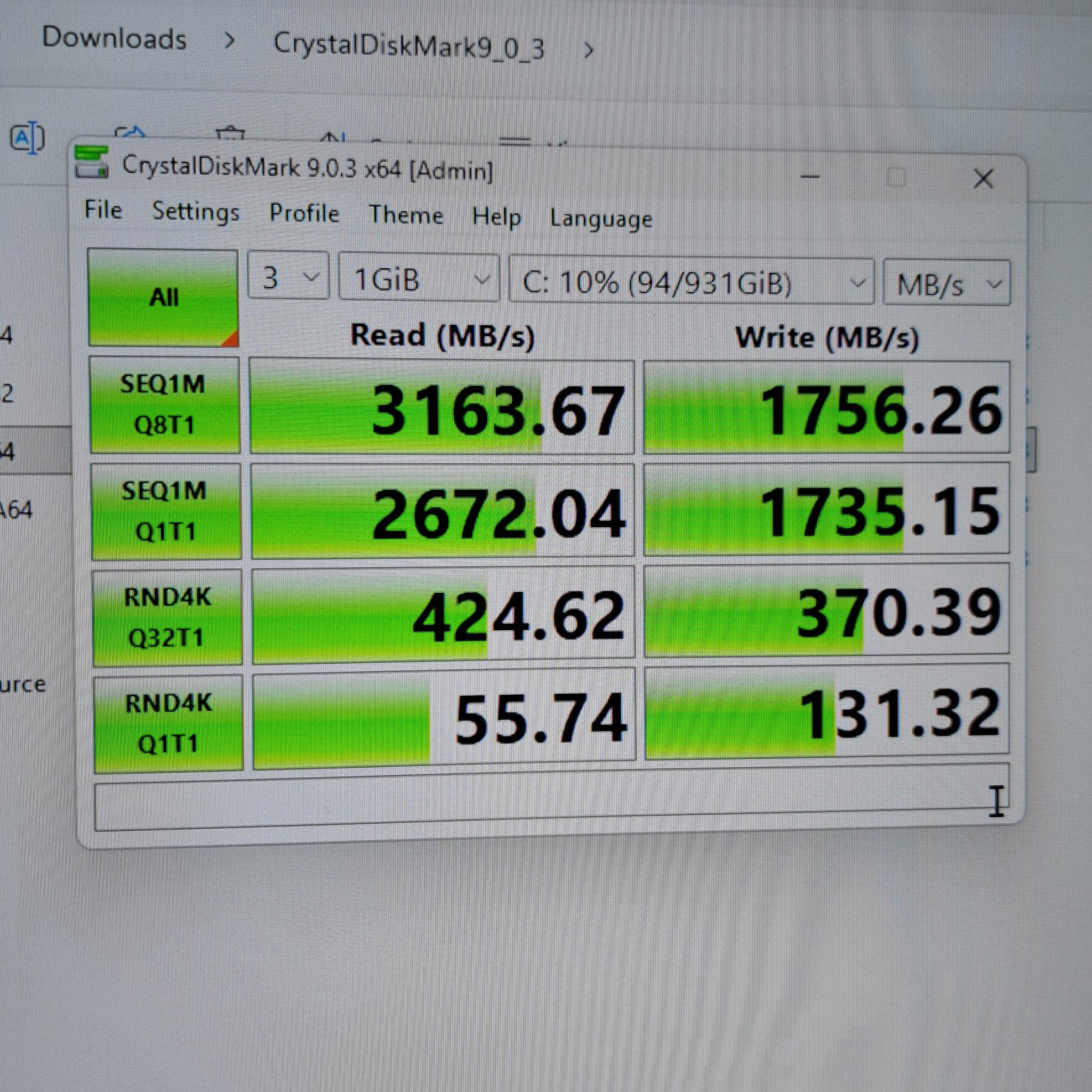
Task: Click the Write (MB/s) column header
Action: click(x=827, y=338)
